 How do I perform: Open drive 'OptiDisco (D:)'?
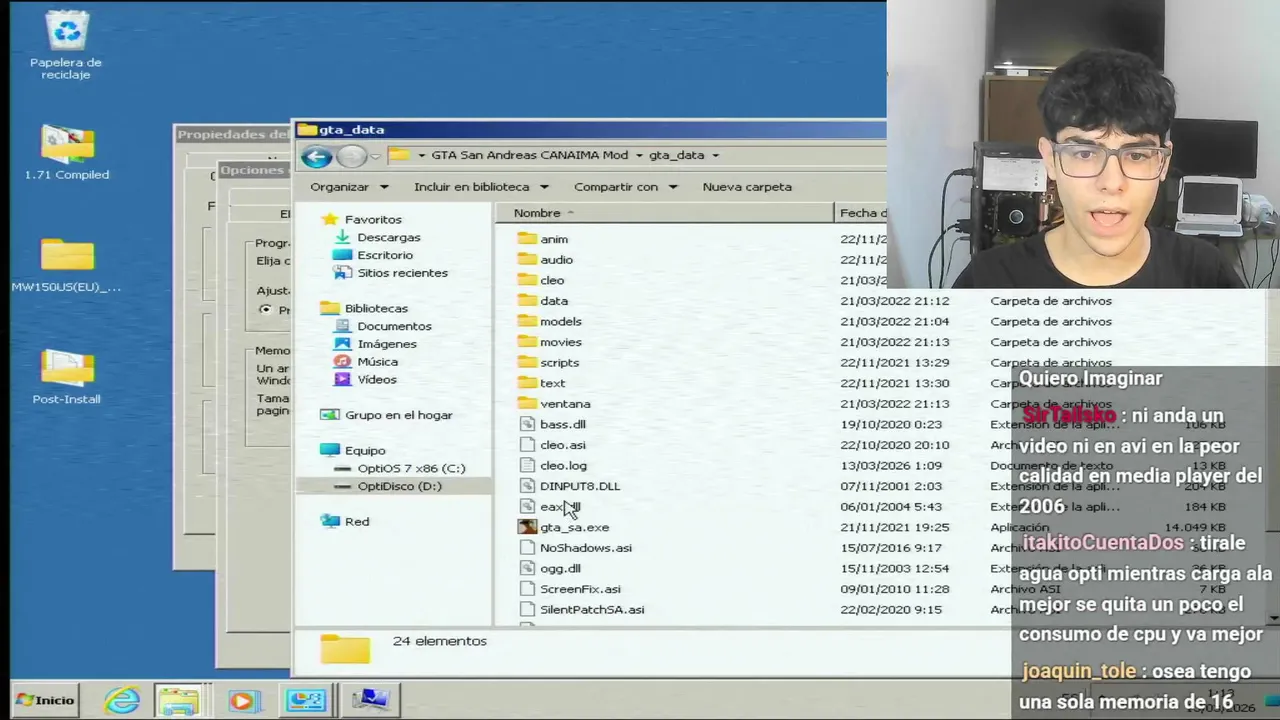point(399,486)
